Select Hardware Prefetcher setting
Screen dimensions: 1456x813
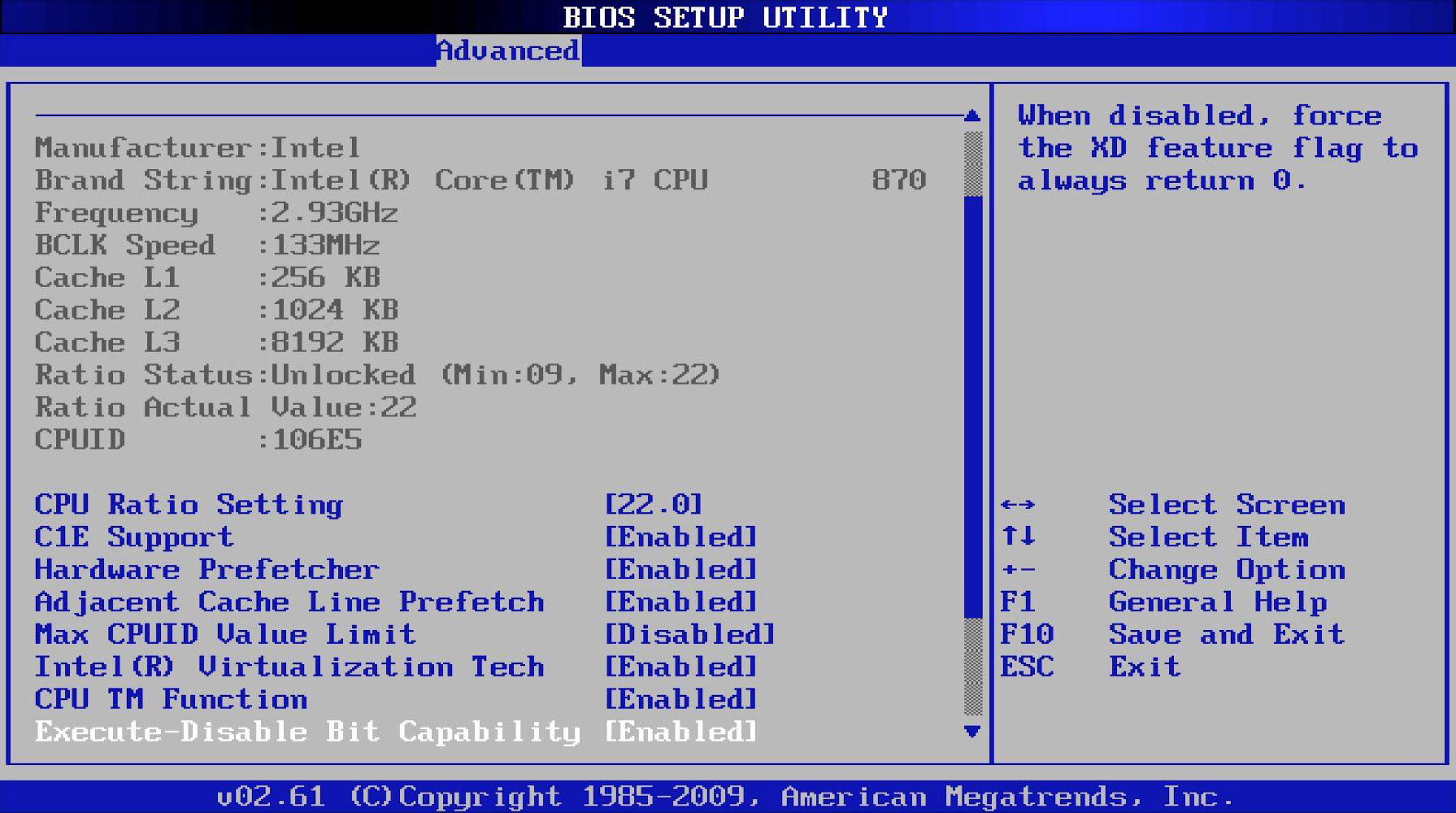click(x=206, y=570)
